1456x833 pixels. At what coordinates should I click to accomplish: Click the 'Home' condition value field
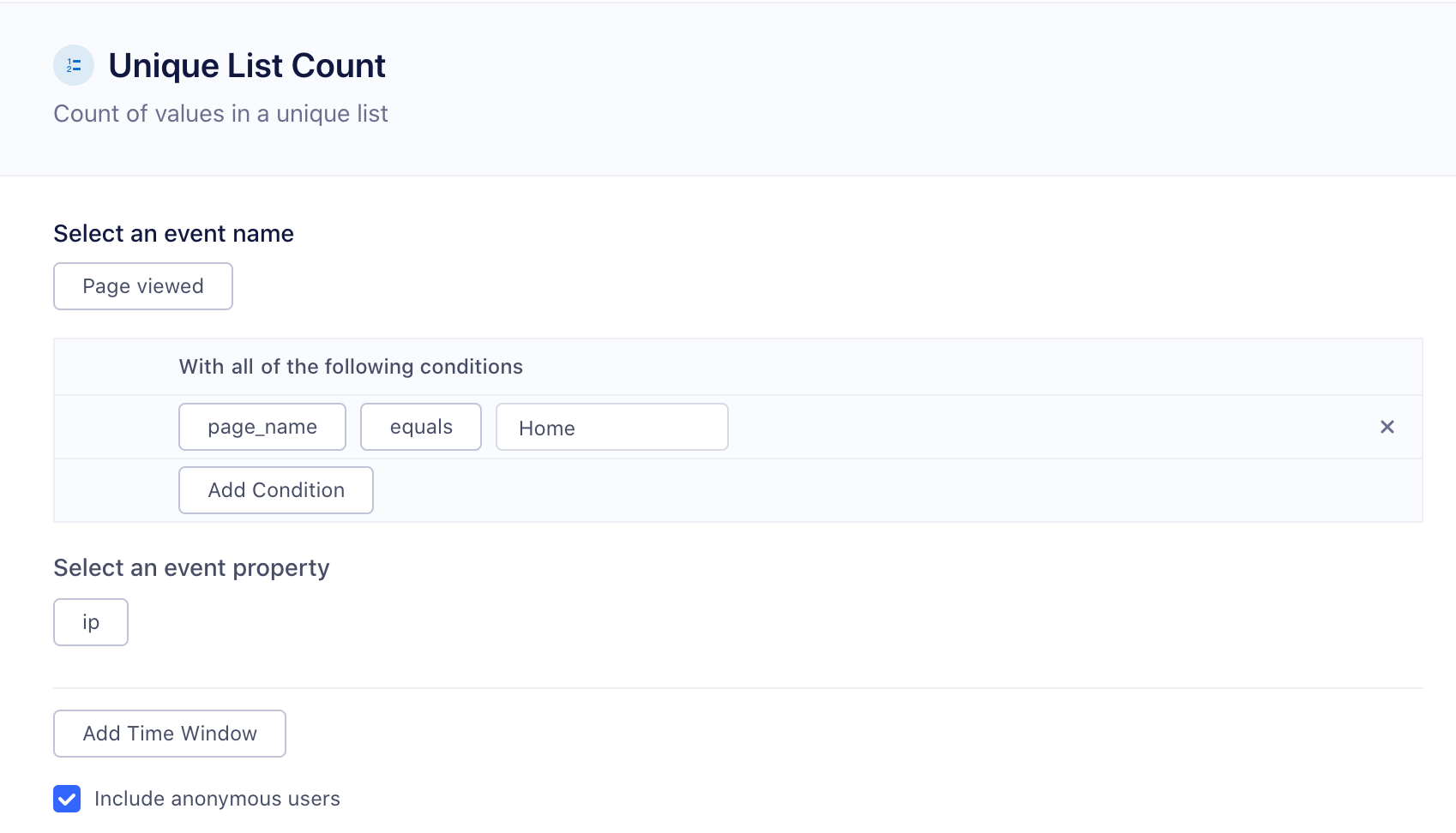coord(611,427)
